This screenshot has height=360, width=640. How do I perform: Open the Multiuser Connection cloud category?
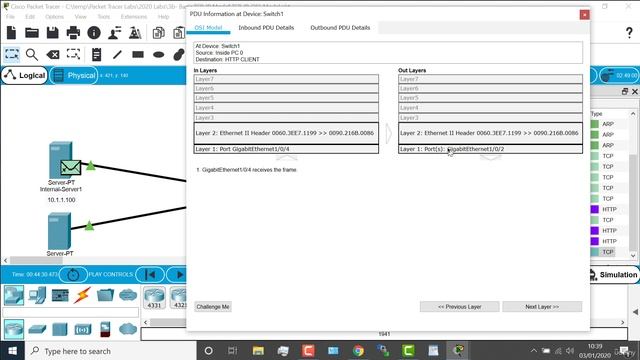(128, 295)
